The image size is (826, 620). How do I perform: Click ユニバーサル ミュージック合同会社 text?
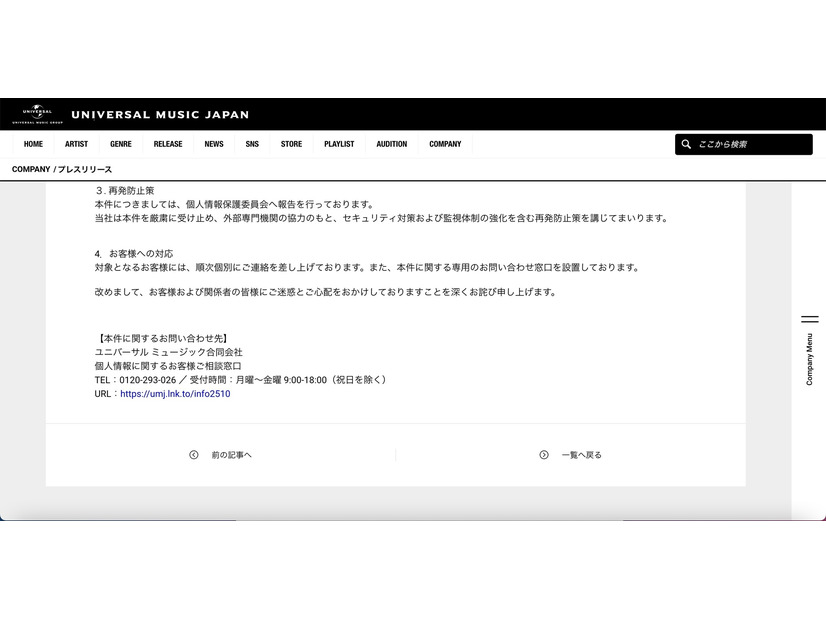tap(169, 352)
